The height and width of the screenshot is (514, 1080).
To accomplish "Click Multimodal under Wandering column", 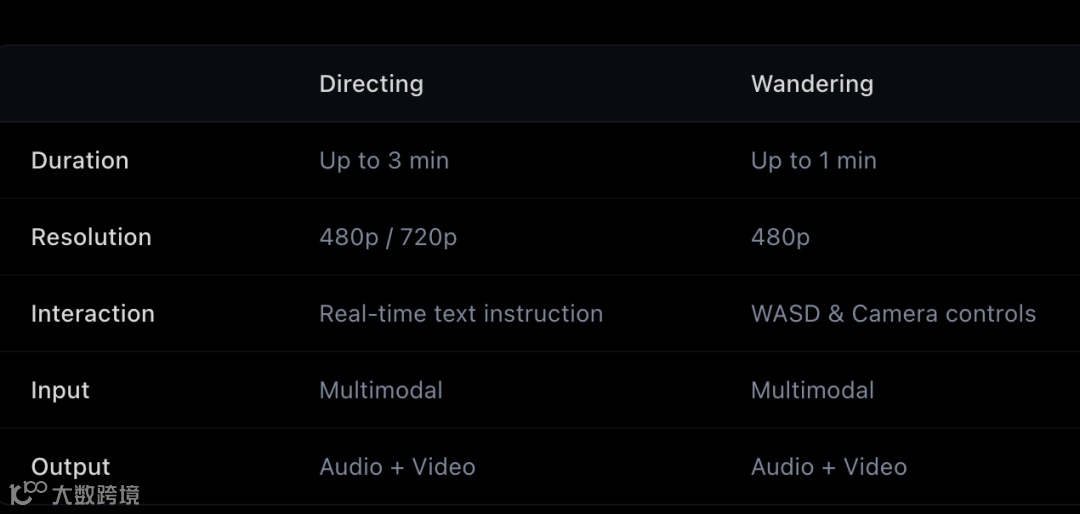I will 812,391.
